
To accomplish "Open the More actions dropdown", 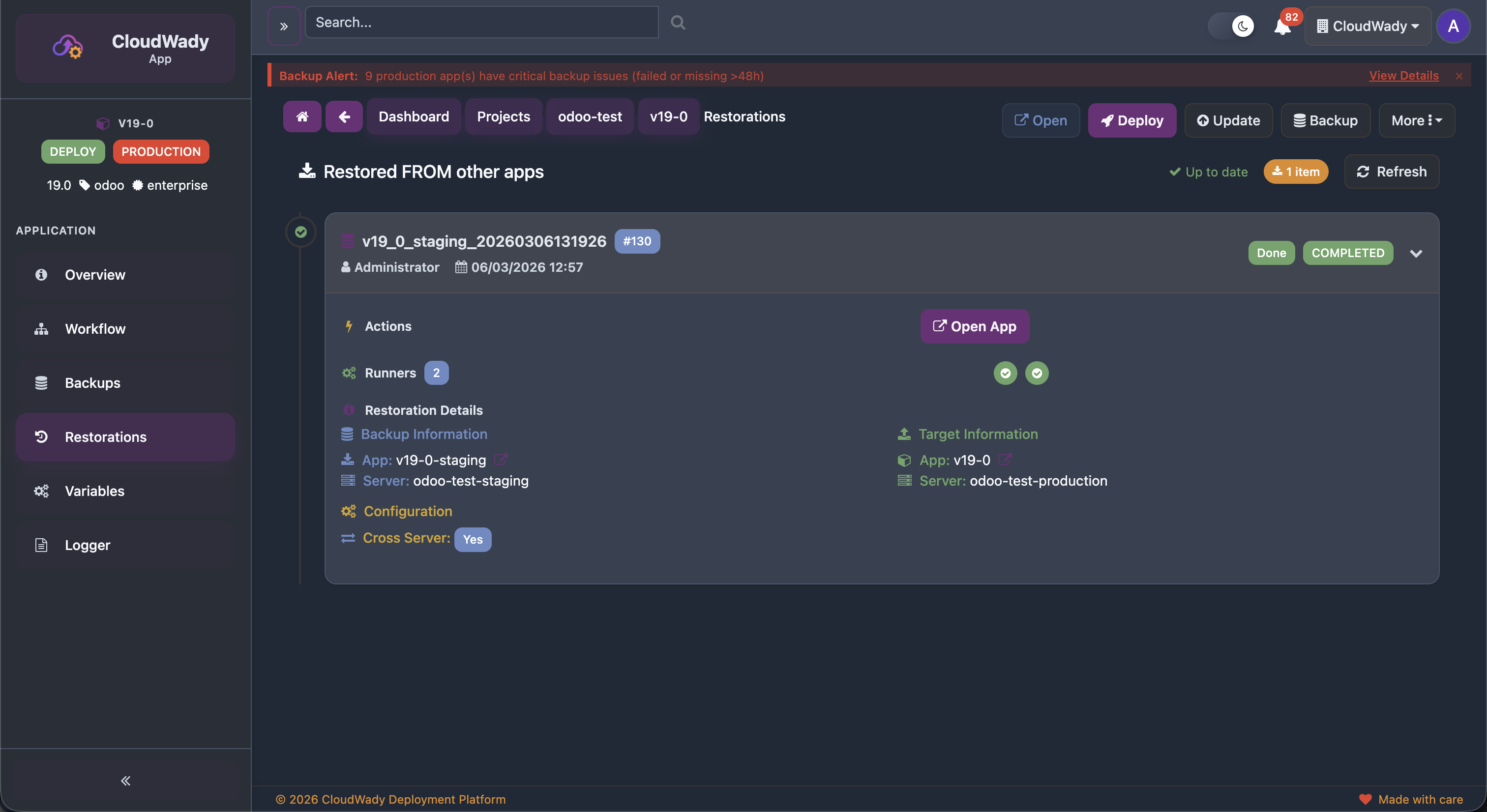I will pyautogui.click(x=1417, y=120).
